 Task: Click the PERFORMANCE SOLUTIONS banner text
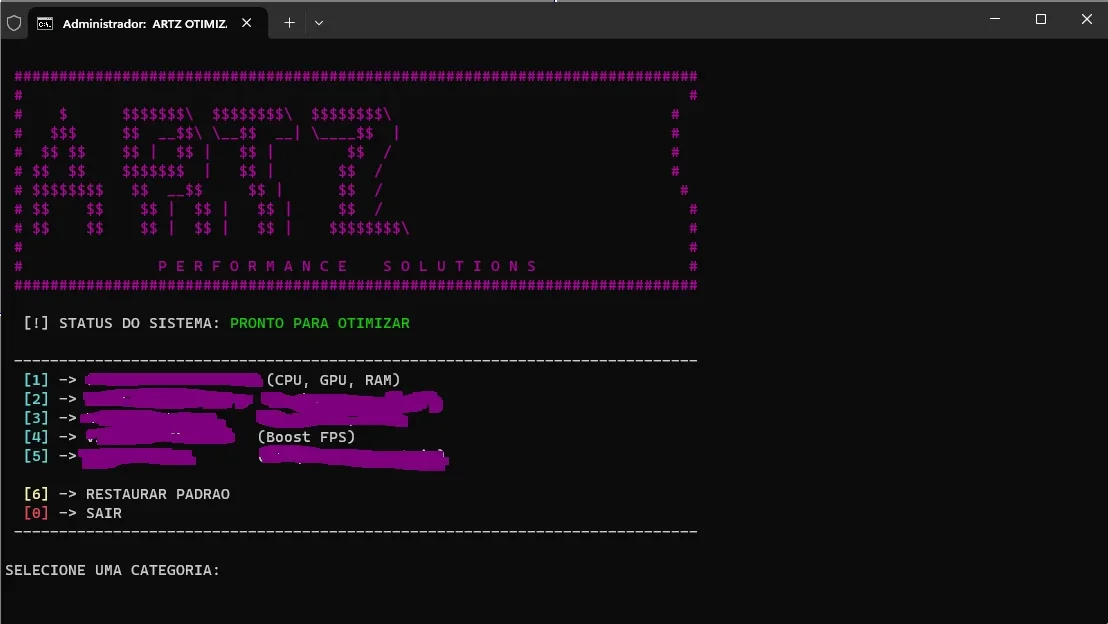coord(348,266)
